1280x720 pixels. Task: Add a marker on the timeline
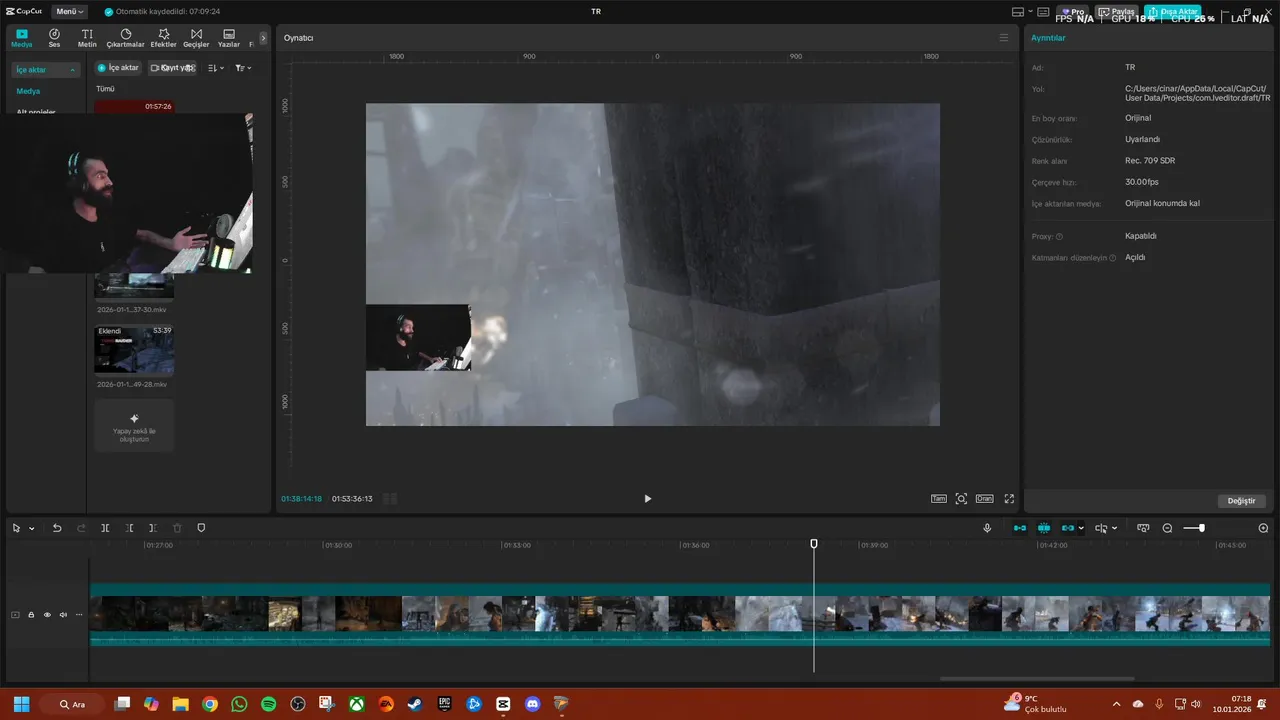pos(201,528)
